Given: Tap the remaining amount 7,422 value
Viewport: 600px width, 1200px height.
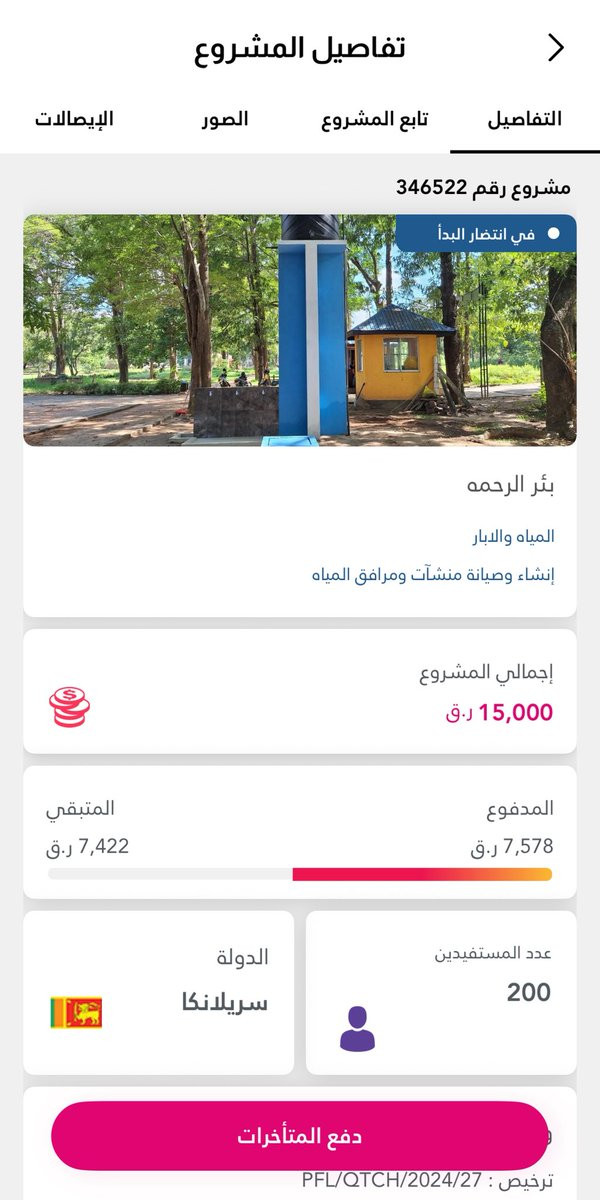Looking at the screenshot, I should [87, 846].
